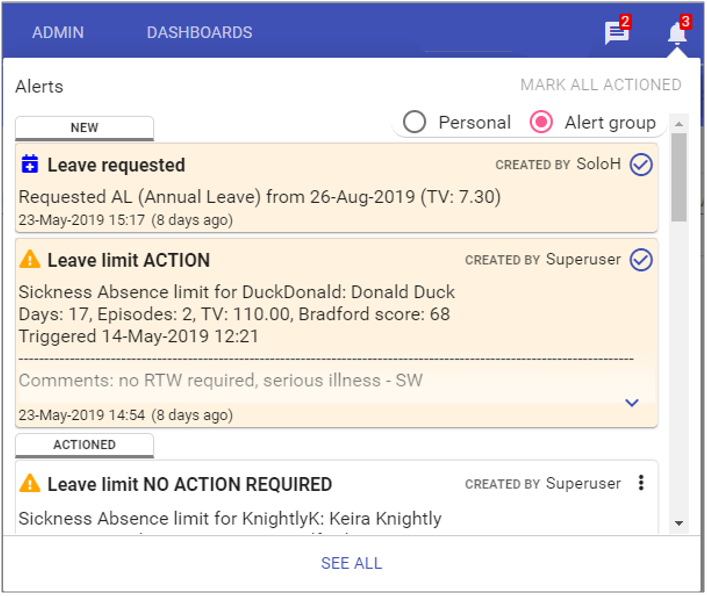Click scrollbar down arrow in alerts list
The image size is (707, 596).
coord(679,523)
